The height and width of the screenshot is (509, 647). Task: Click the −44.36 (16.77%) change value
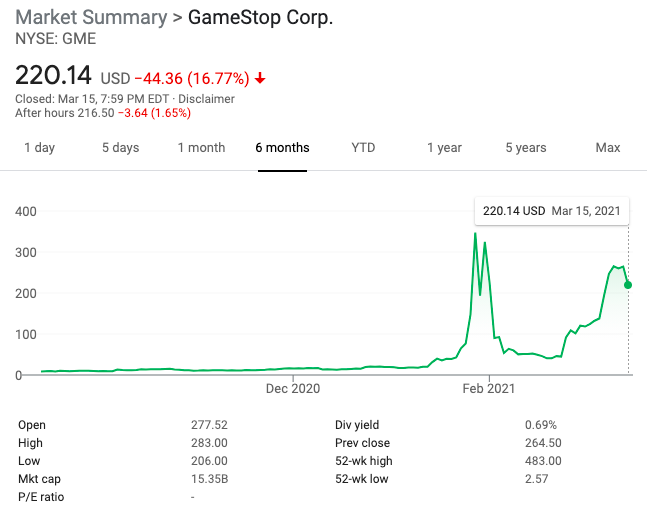coord(192,78)
